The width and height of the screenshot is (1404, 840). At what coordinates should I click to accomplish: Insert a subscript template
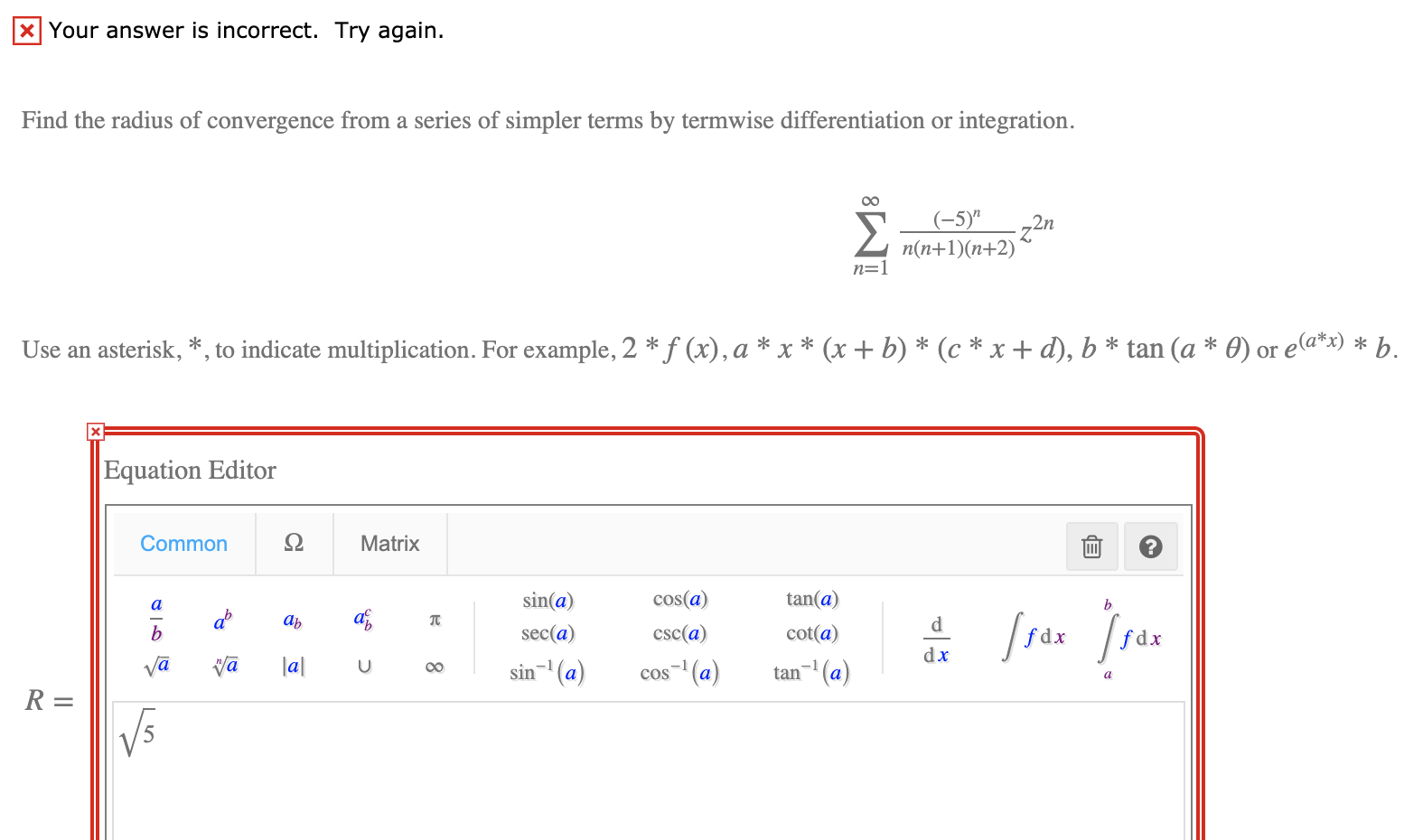coord(291,620)
